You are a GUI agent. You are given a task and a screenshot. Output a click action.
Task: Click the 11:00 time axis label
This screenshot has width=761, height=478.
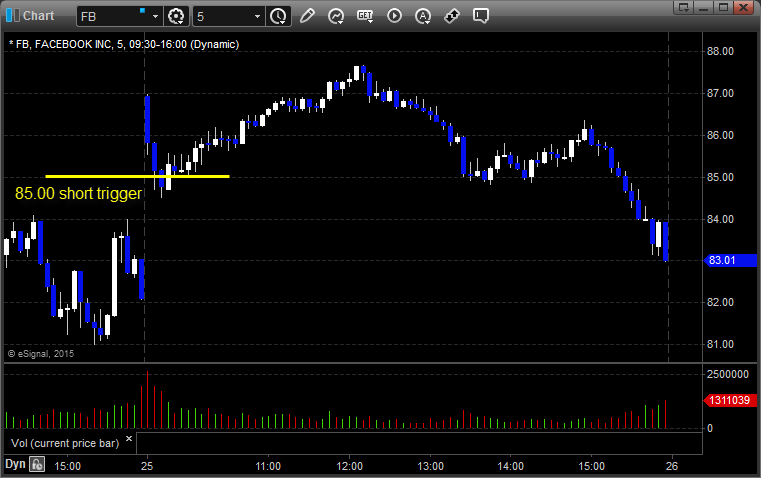click(x=268, y=466)
